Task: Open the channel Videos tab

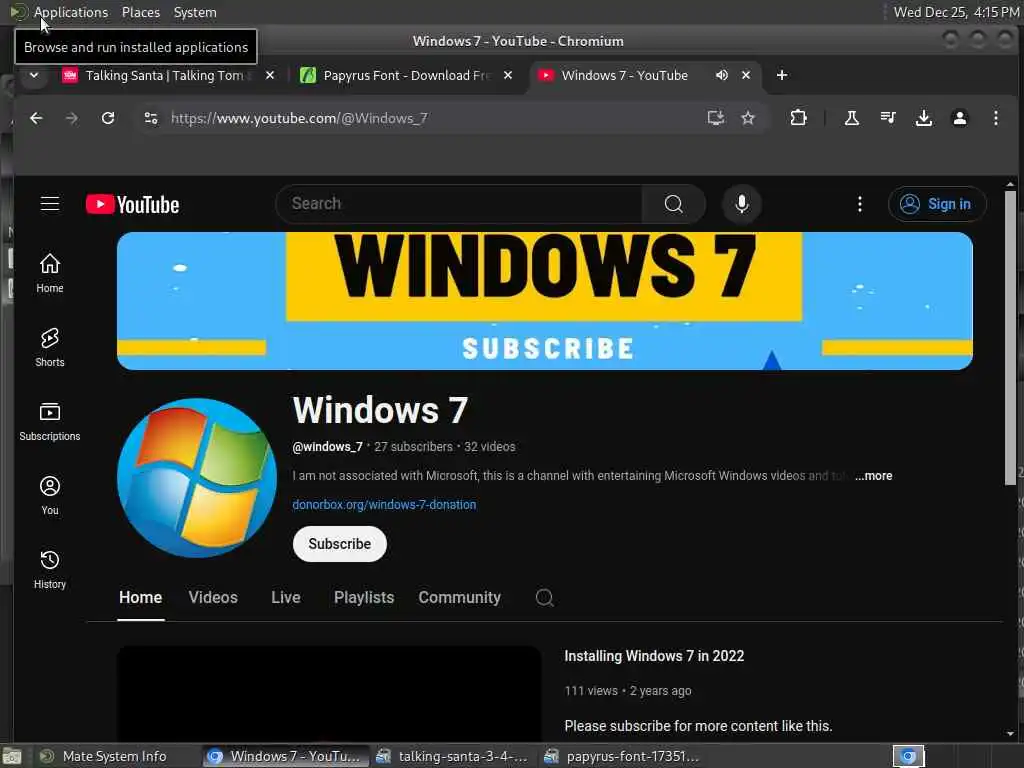Action: (x=213, y=598)
